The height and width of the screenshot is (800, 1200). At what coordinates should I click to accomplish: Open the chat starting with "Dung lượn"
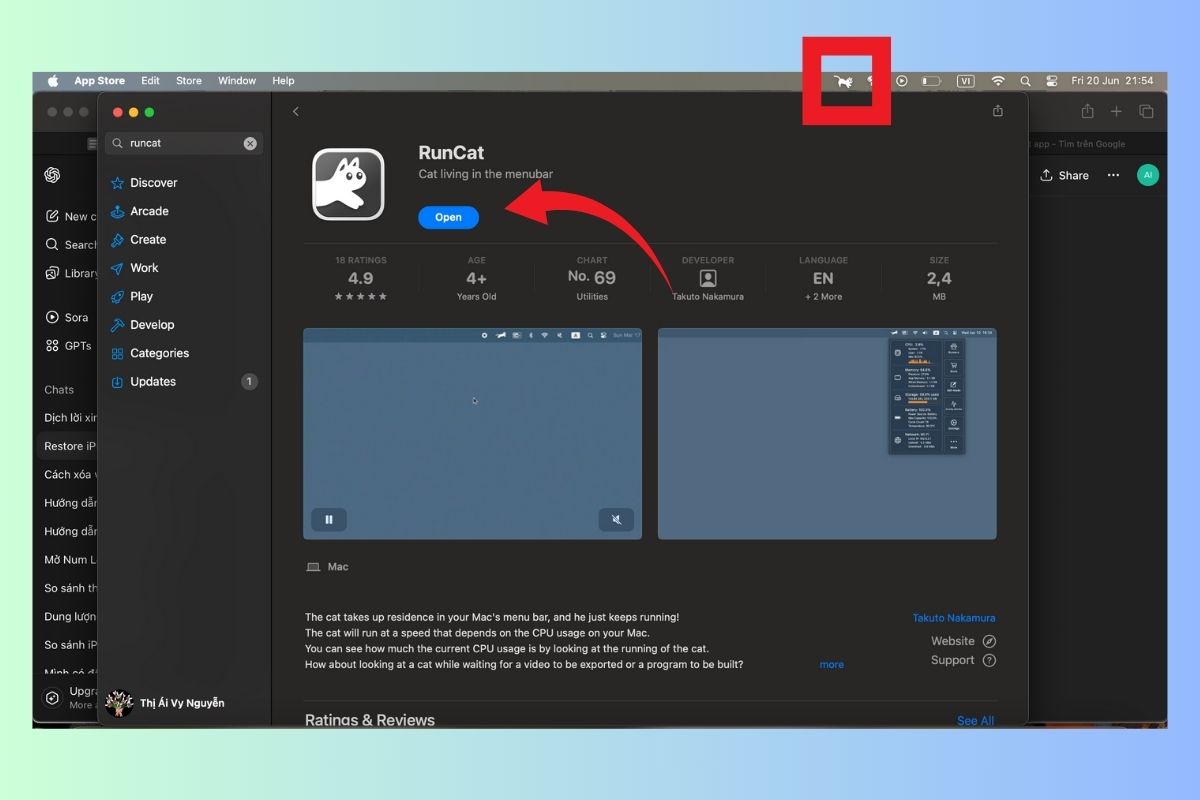tap(70, 617)
